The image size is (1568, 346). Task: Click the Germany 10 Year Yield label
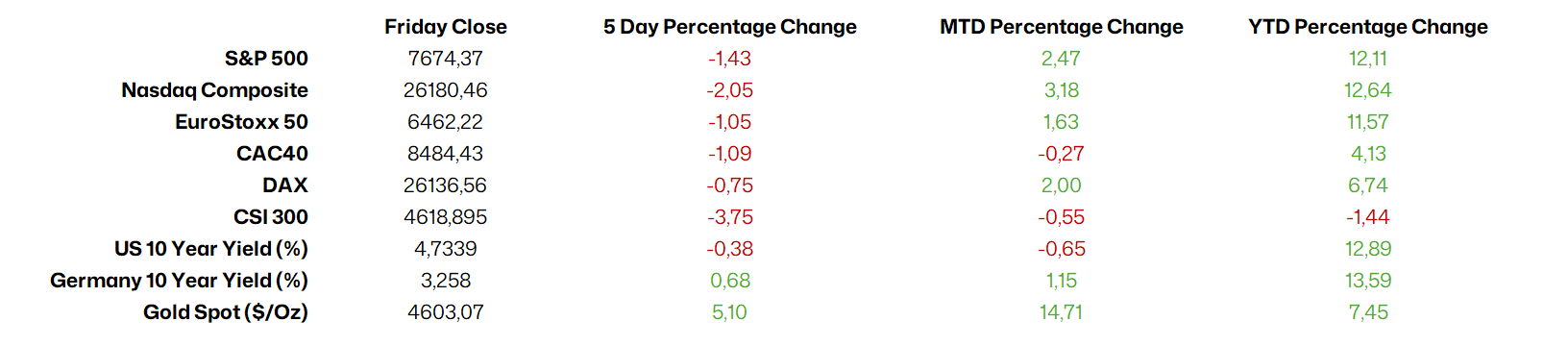click(x=179, y=281)
